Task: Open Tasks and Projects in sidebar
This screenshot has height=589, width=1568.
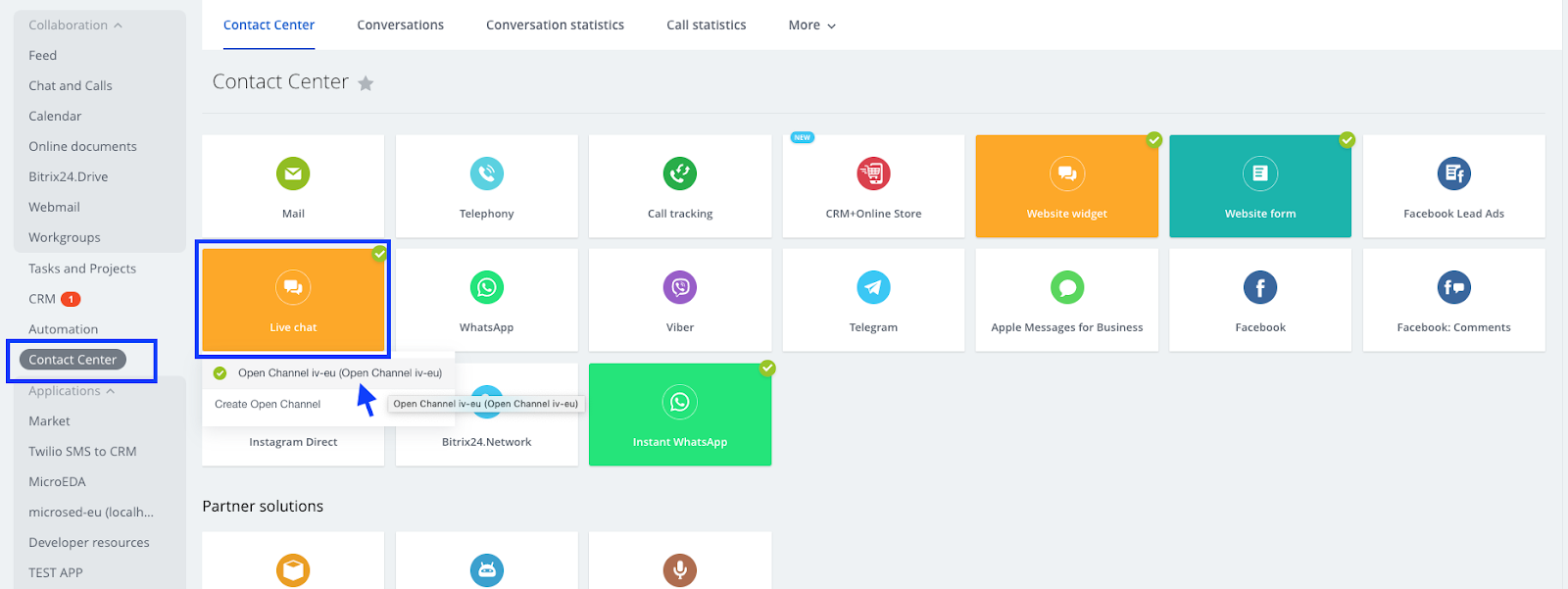Action: 82,269
